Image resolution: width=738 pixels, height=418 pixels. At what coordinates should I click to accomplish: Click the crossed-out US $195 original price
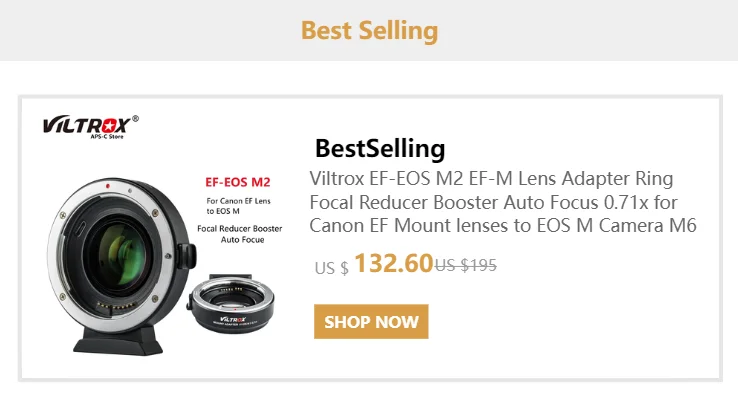pos(465,266)
